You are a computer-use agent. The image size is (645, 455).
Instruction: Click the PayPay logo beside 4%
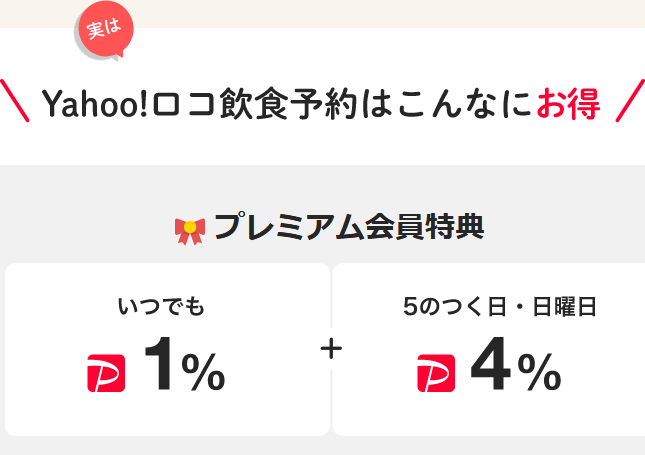click(436, 373)
